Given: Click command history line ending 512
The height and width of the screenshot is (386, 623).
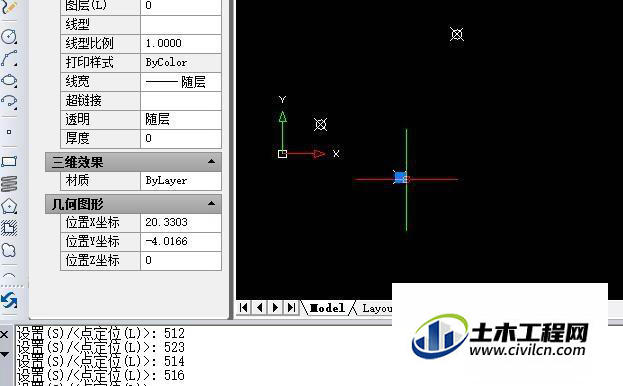Looking at the screenshot, I should [101, 333].
